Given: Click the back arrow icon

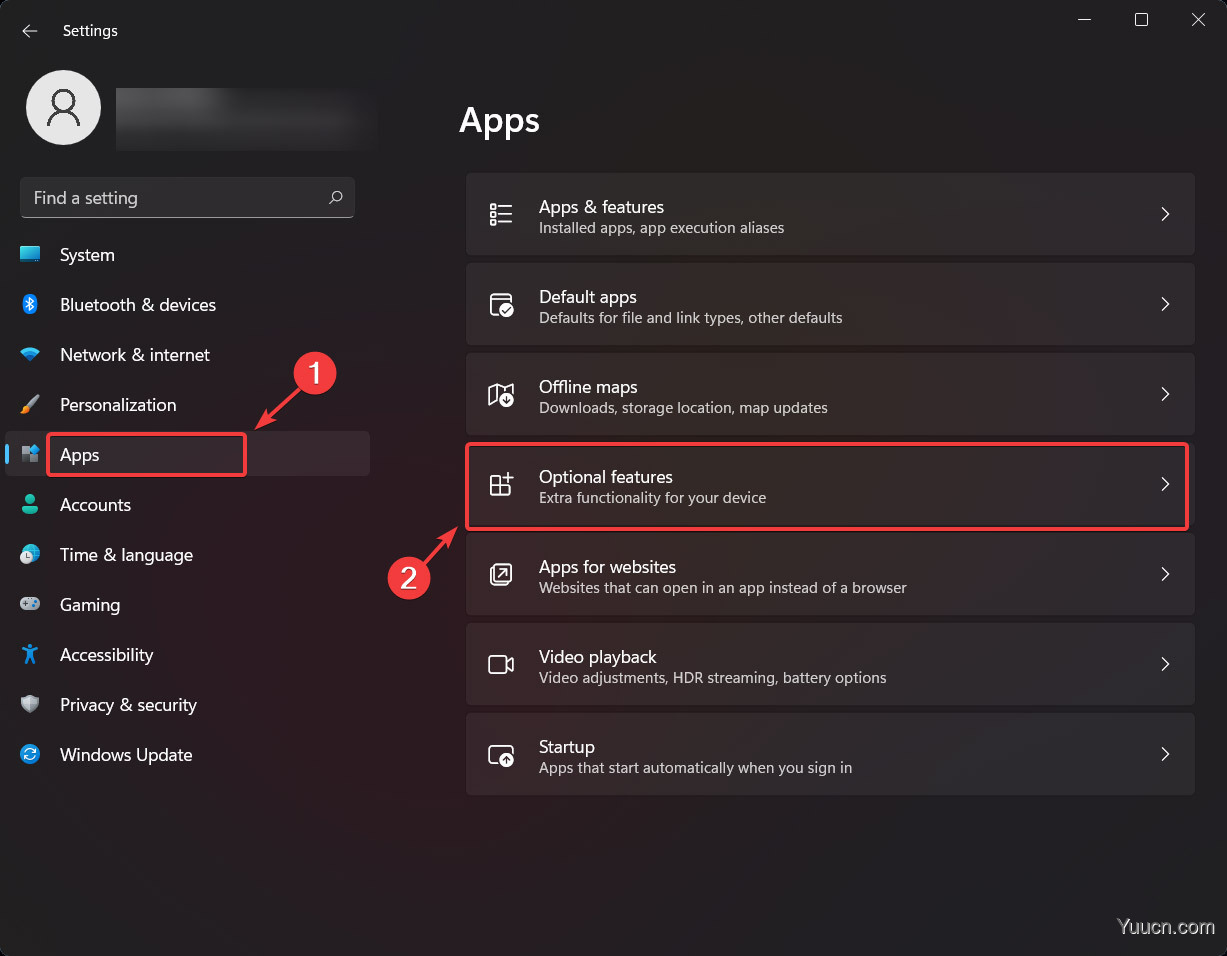Looking at the screenshot, I should [x=30, y=31].
